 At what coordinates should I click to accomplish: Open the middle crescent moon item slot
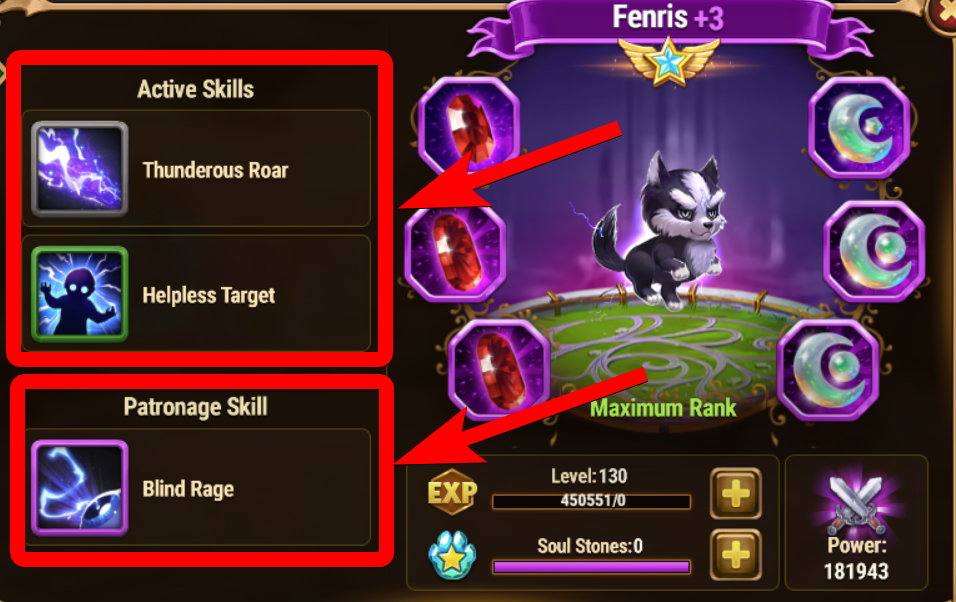click(x=874, y=251)
